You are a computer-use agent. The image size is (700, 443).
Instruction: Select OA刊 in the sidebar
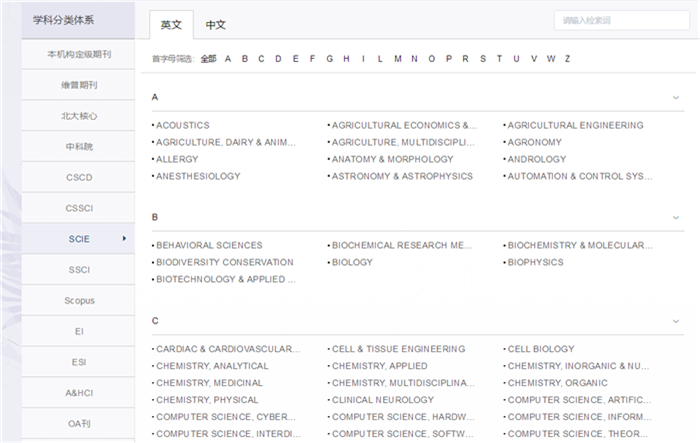pos(79,424)
